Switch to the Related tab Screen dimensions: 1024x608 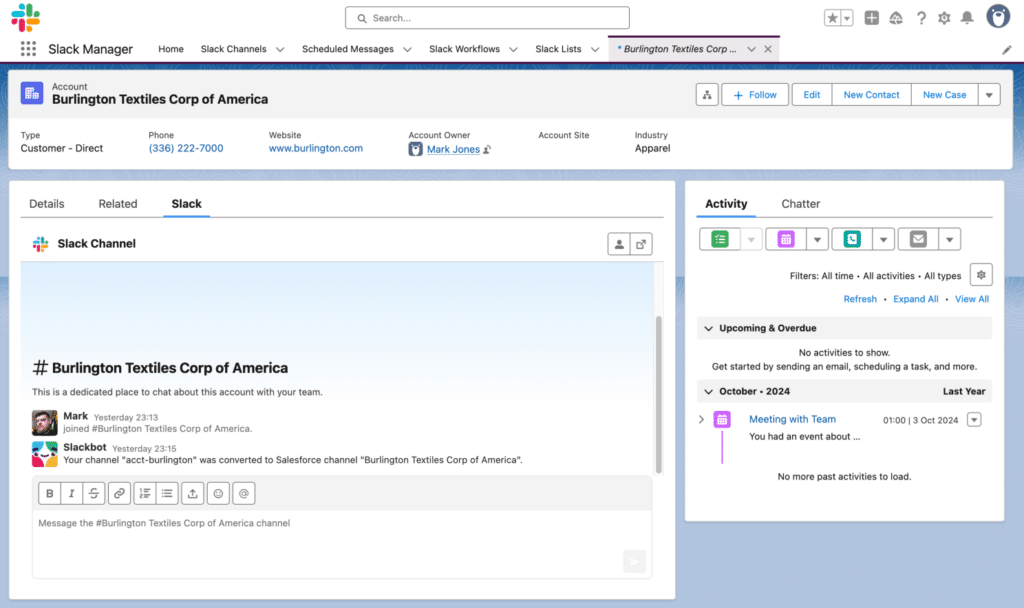(118, 204)
